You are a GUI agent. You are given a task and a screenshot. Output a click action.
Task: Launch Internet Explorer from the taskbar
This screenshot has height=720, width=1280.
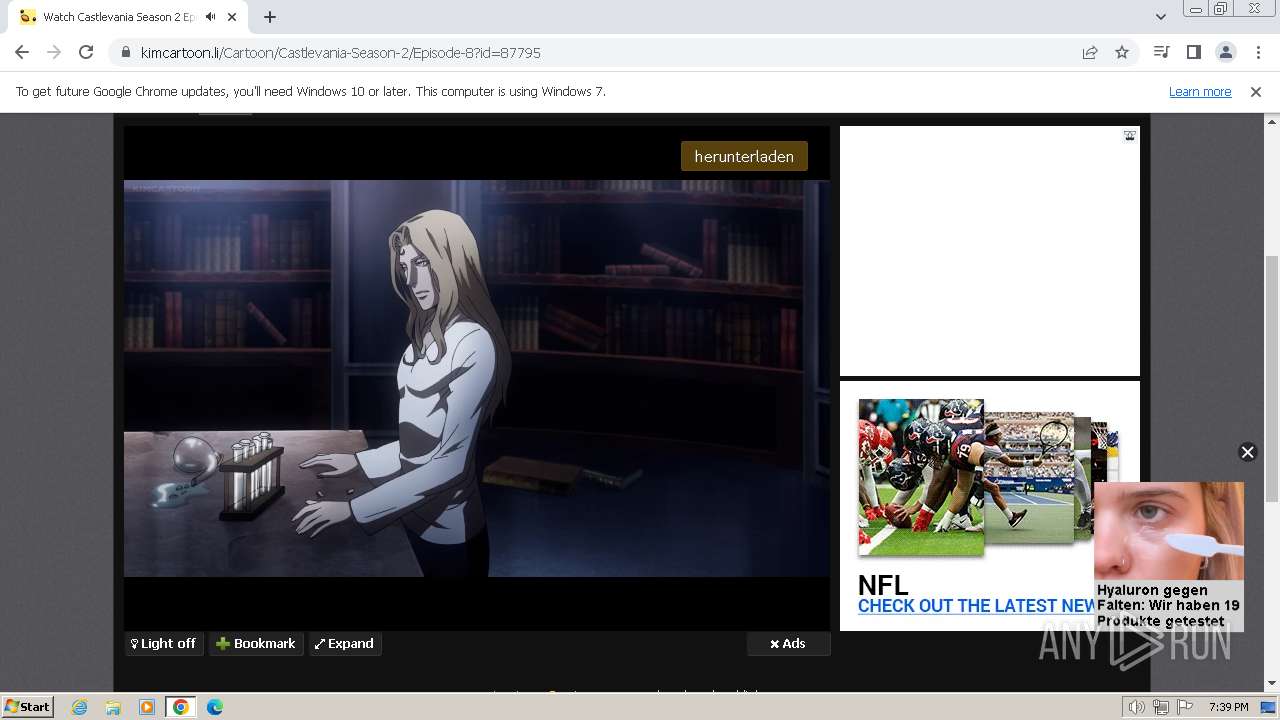[x=79, y=707]
